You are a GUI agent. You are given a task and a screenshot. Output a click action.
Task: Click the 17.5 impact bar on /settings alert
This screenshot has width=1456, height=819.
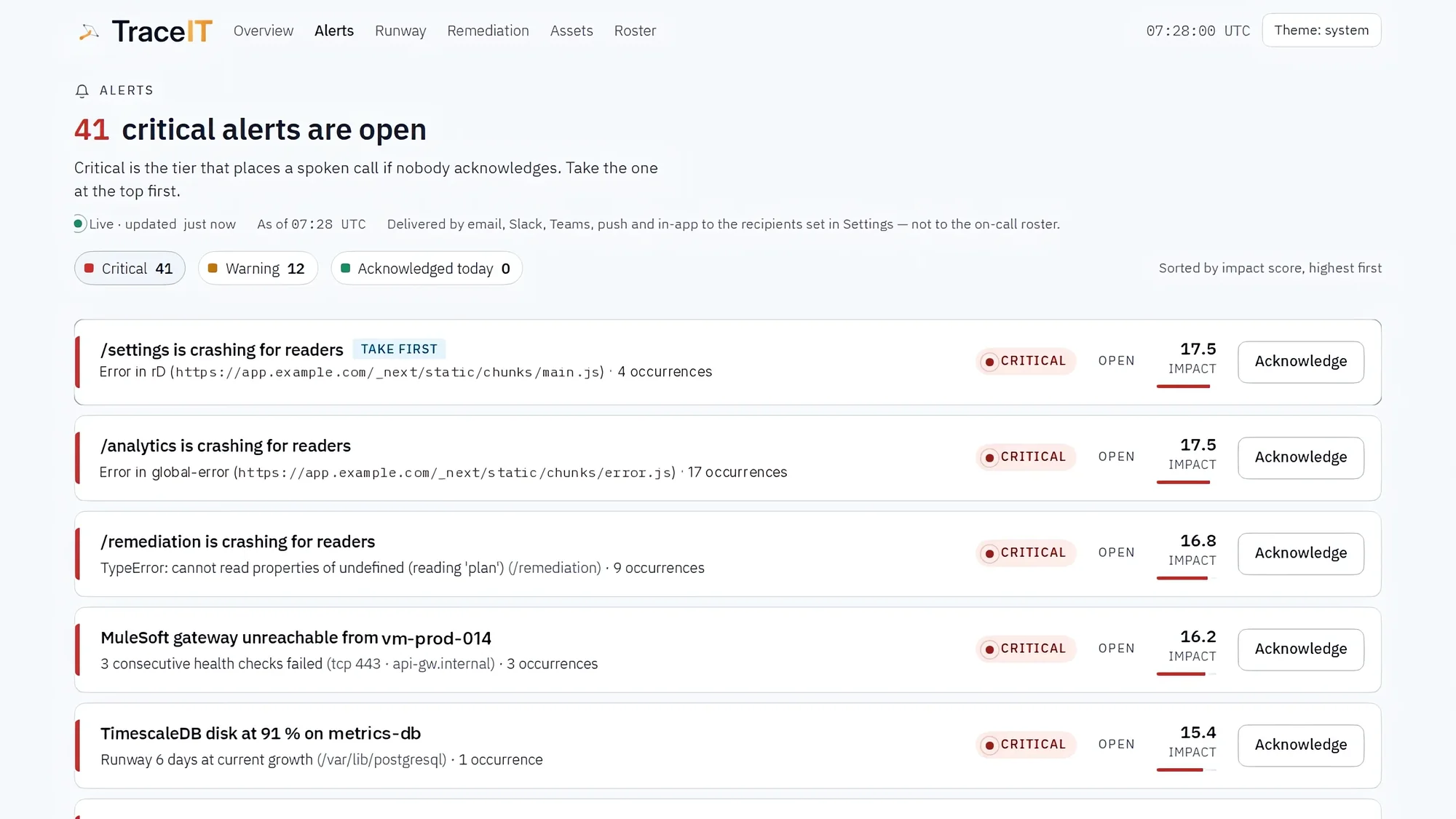pos(1186,386)
